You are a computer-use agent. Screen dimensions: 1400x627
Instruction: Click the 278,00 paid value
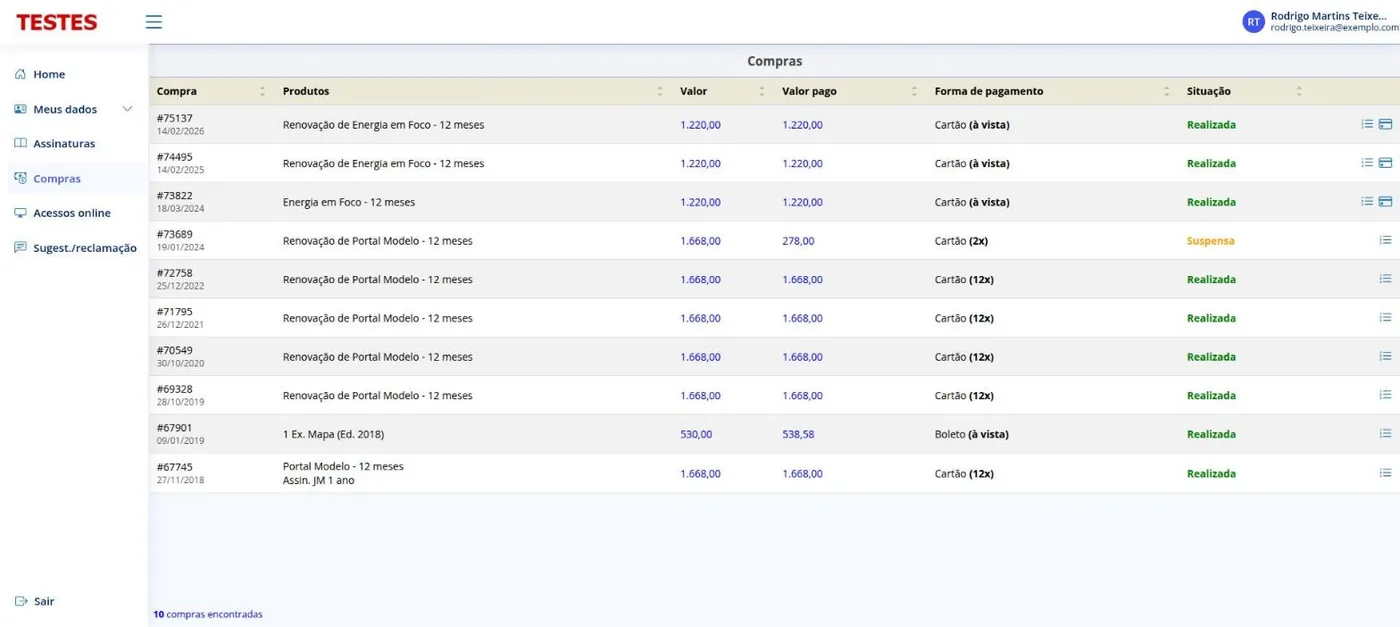798,241
